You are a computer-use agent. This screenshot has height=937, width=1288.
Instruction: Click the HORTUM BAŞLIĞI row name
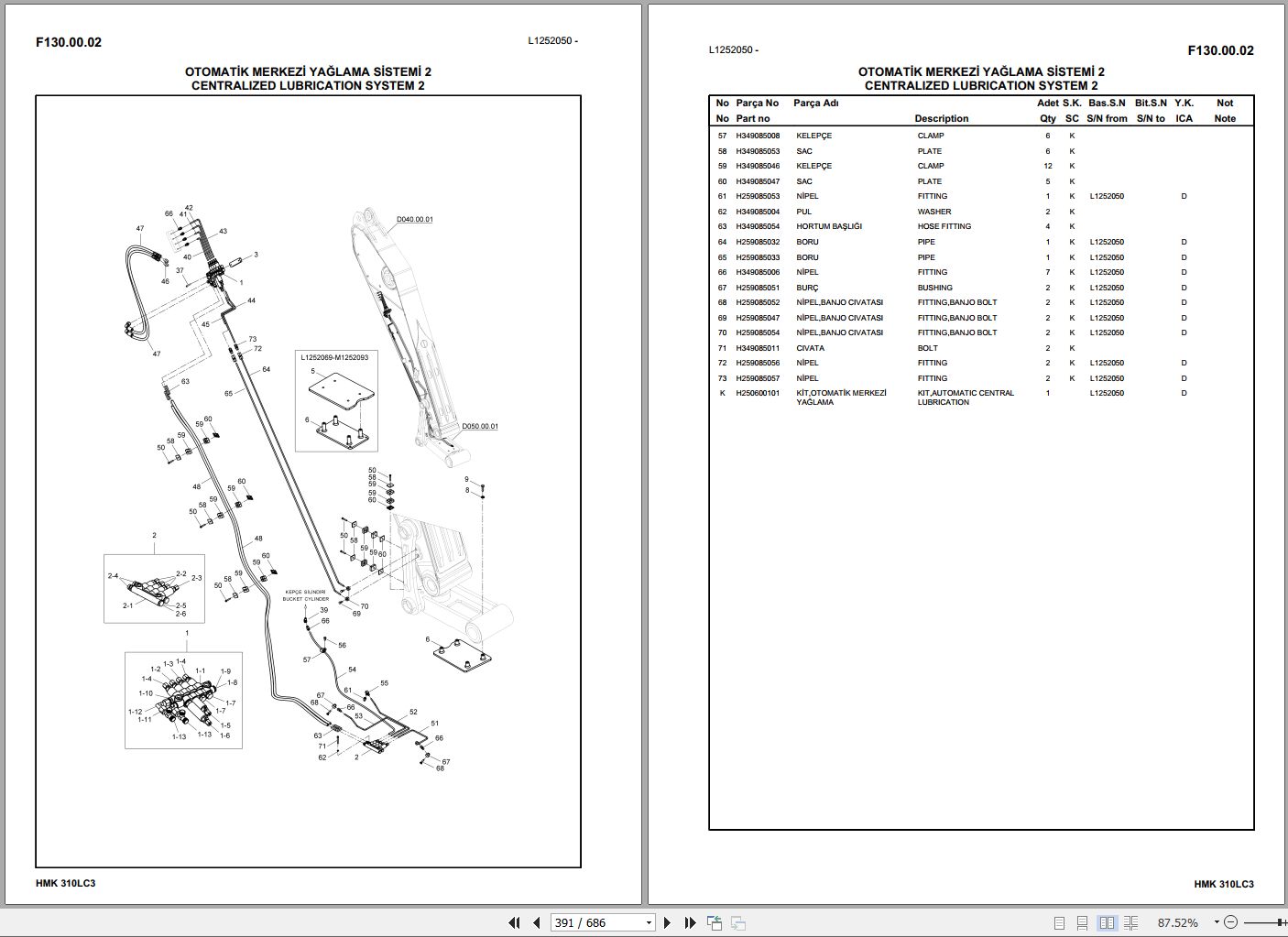click(829, 226)
